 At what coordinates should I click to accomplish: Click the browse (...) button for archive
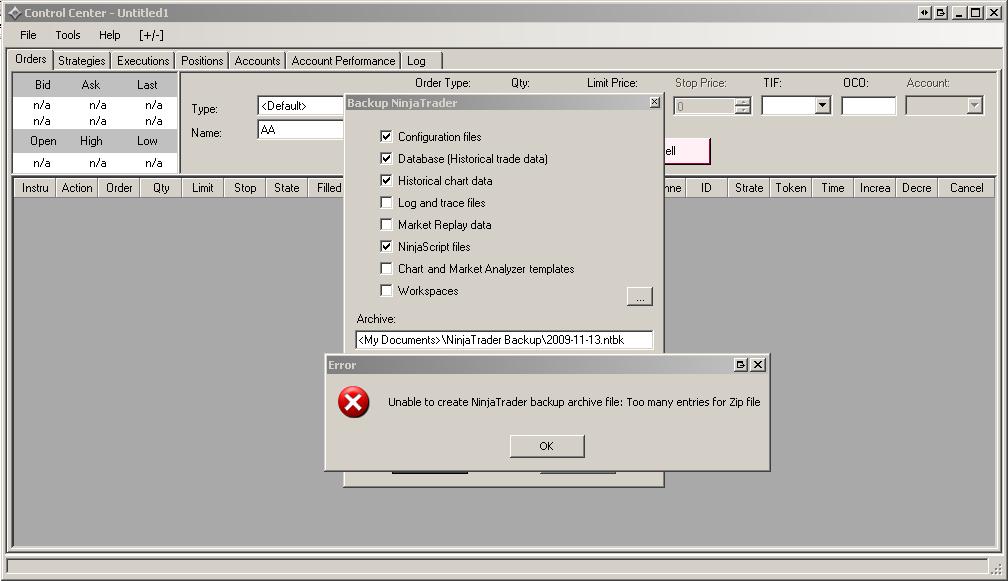pyautogui.click(x=640, y=296)
